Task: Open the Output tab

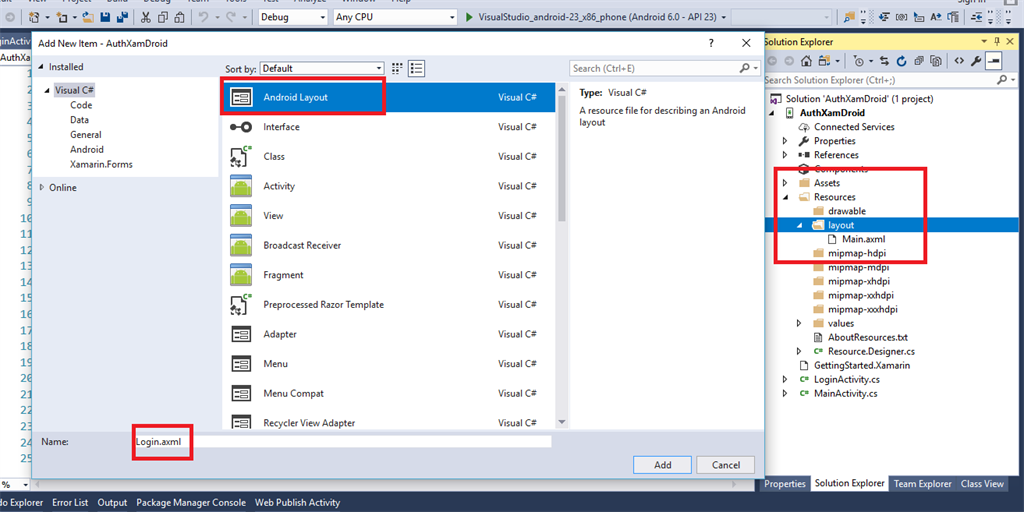Action: tap(112, 502)
